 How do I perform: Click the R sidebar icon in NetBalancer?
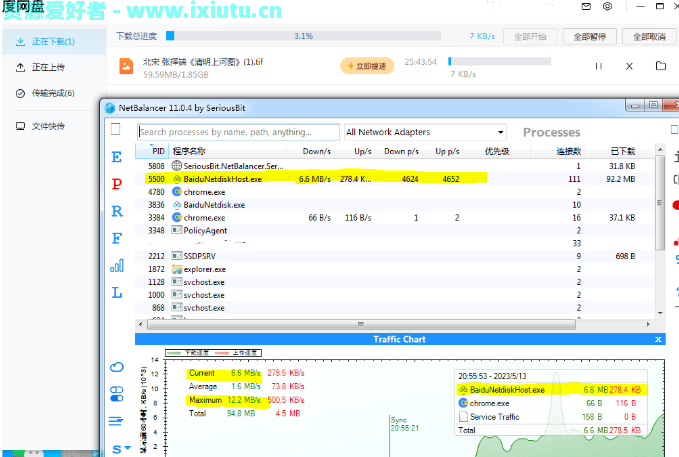pyautogui.click(x=116, y=211)
